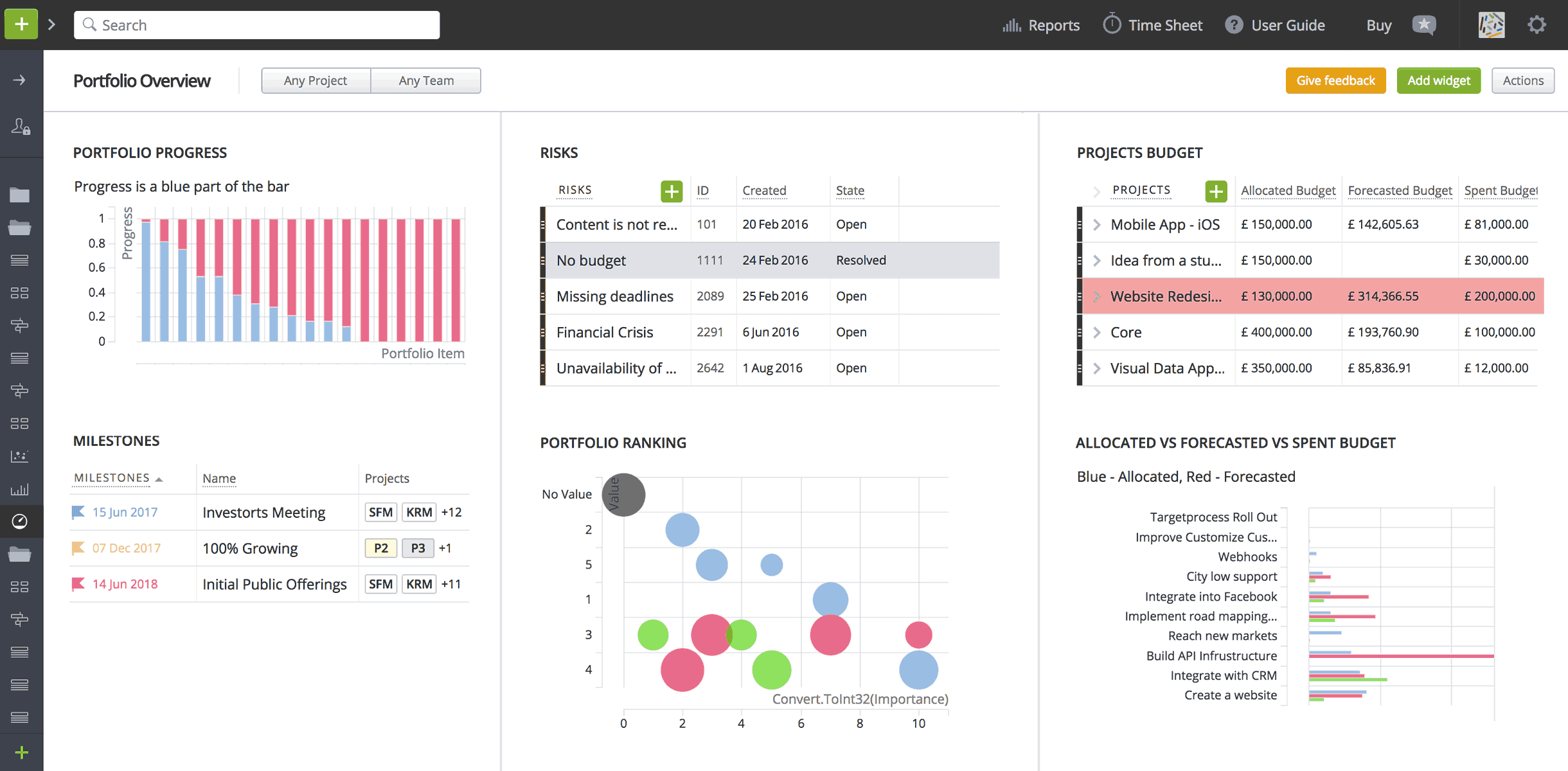Screen dimensions: 1568x771
Task: Expand the Core project row
Action: (x=1095, y=332)
